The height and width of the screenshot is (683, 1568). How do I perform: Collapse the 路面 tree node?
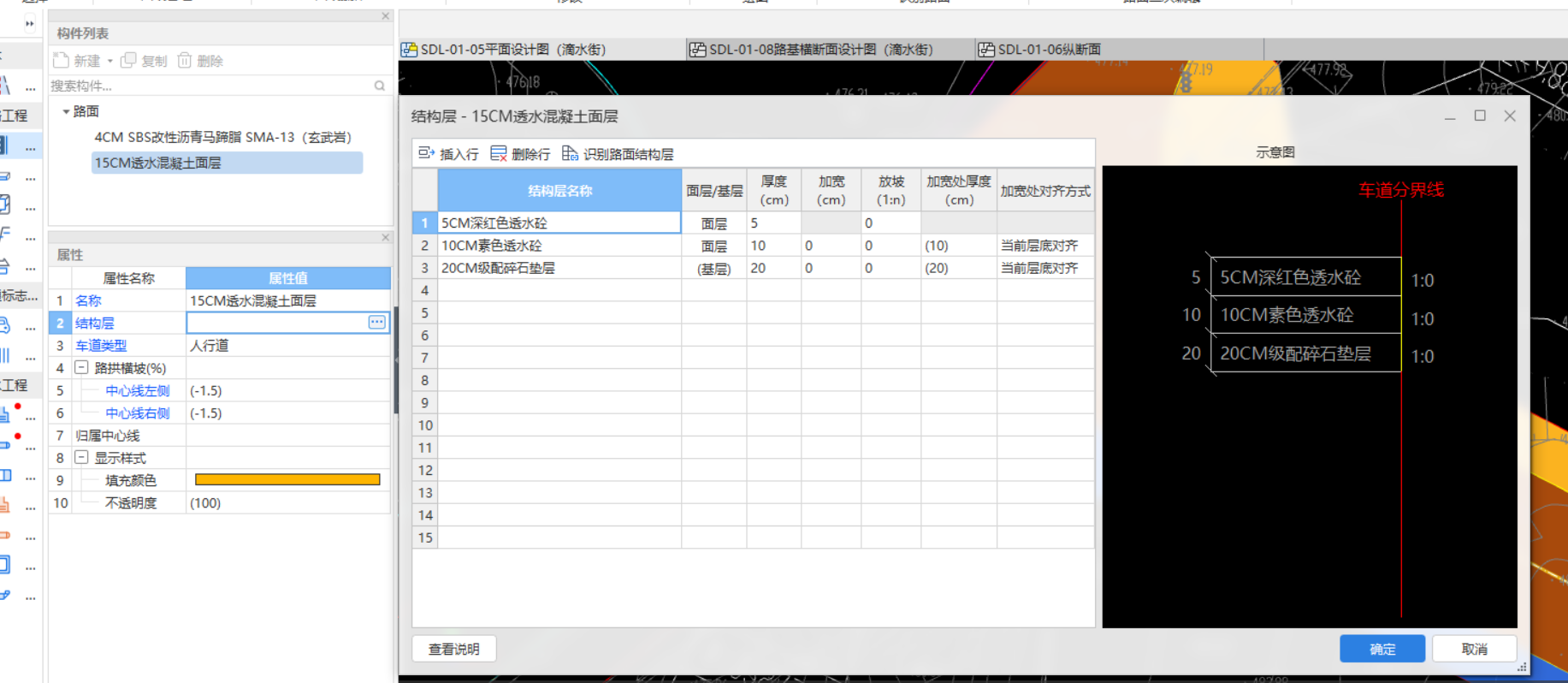pyautogui.click(x=66, y=111)
